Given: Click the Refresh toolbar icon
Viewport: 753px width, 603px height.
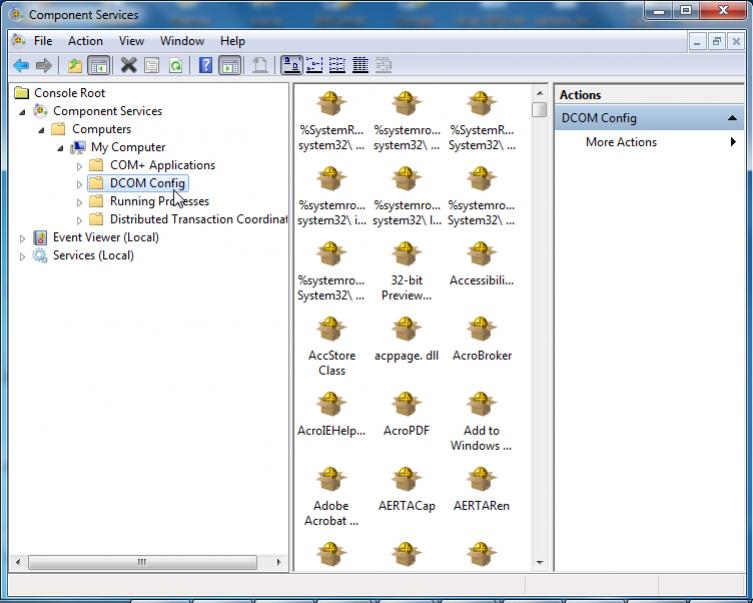Looking at the screenshot, I should 175,66.
